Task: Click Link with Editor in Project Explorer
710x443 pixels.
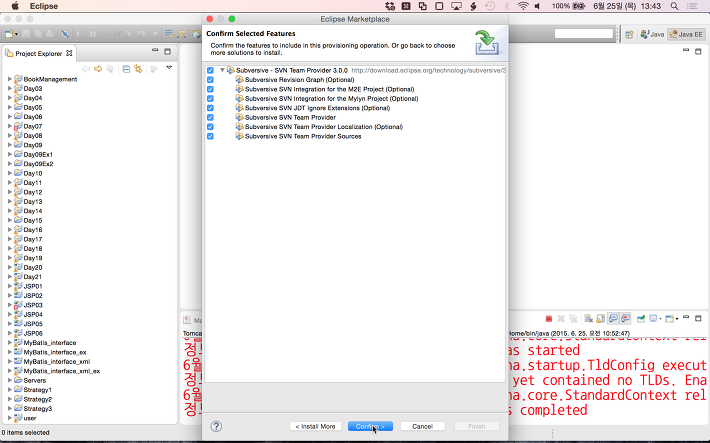Action: (x=138, y=69)
